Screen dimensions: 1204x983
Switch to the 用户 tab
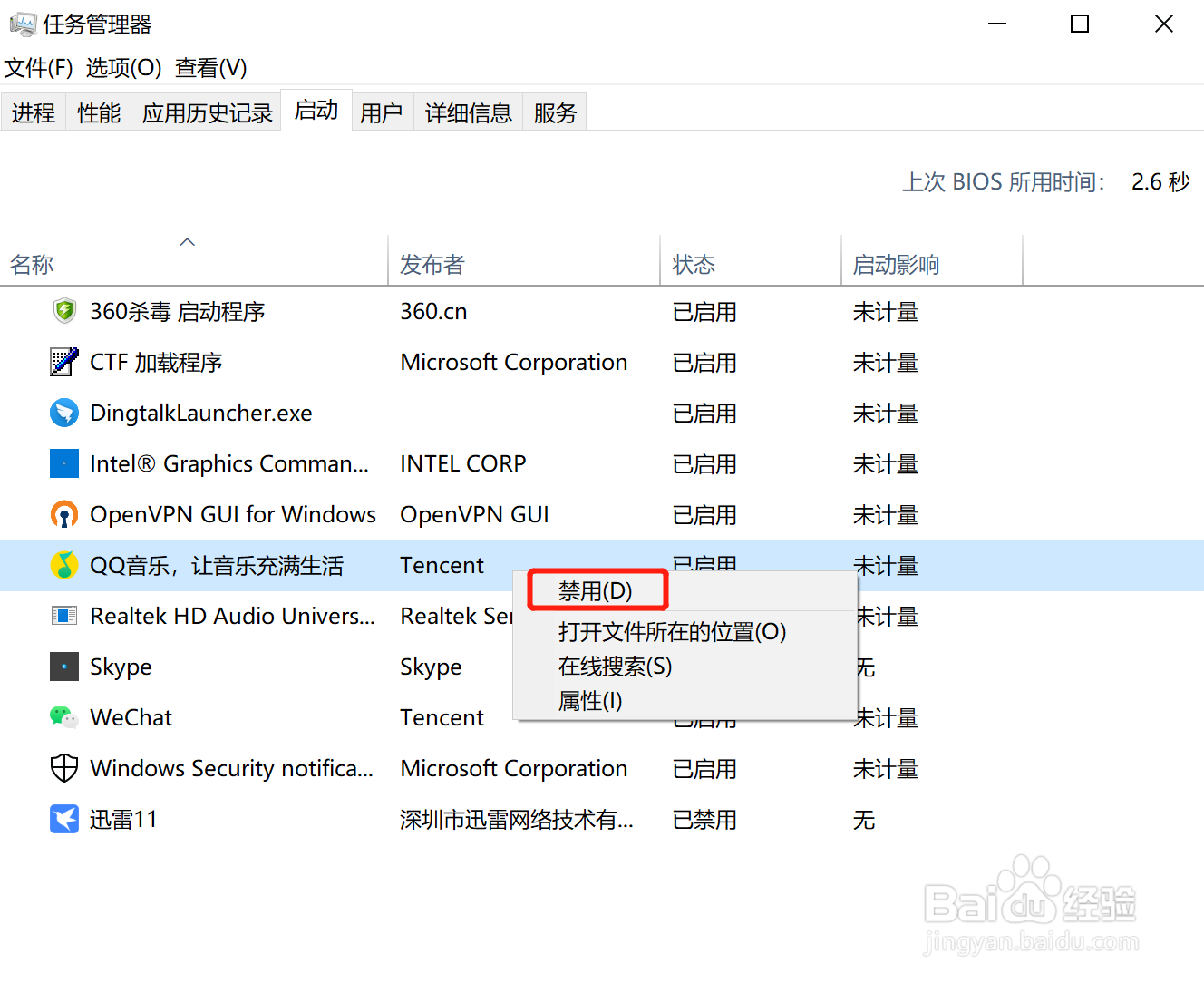[x=382, y=112]
